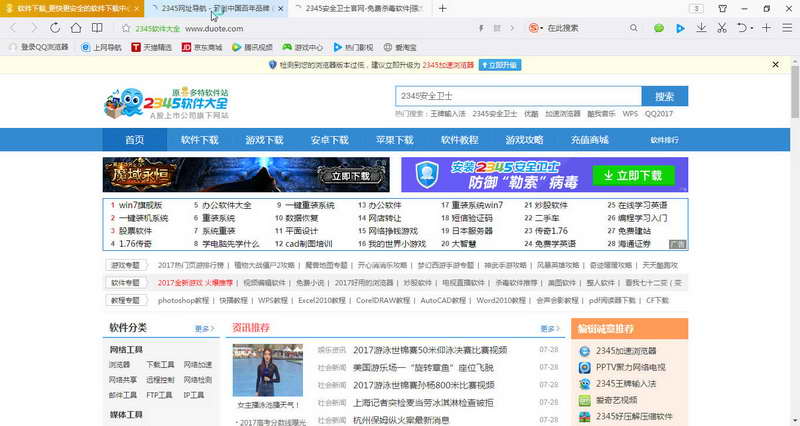Open 爱奇艺视频 in the recommended list
Screen dimensions: 800x426
[x=616, y=400]
